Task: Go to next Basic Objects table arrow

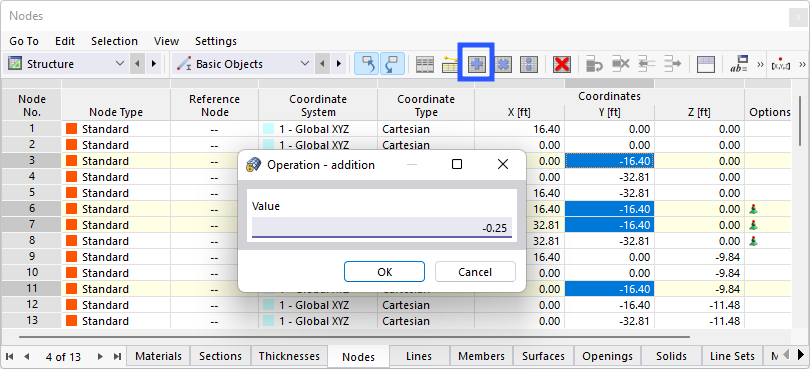Action: click(339, 64)
